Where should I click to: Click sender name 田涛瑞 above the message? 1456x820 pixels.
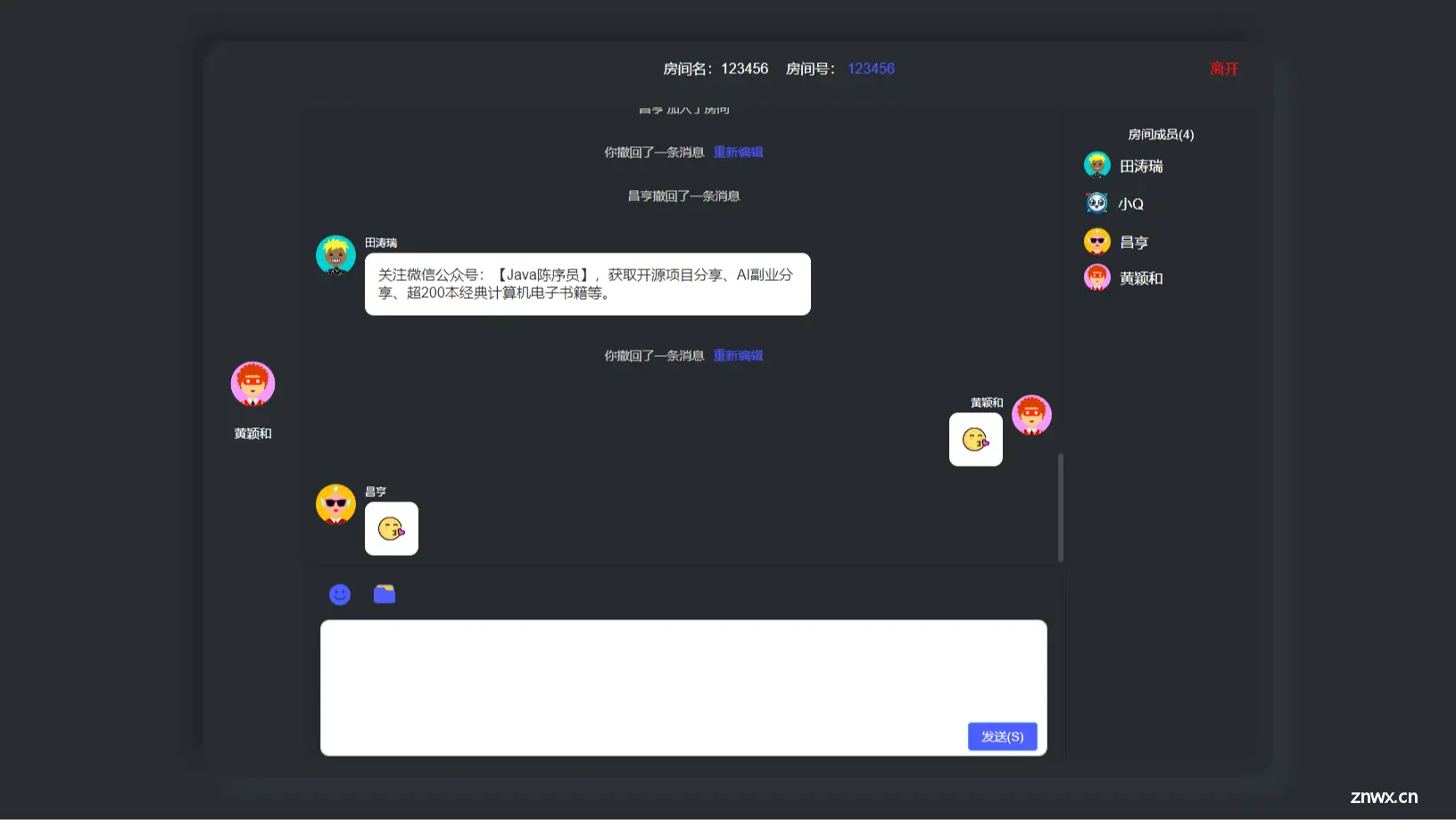[x=381, y=243]
